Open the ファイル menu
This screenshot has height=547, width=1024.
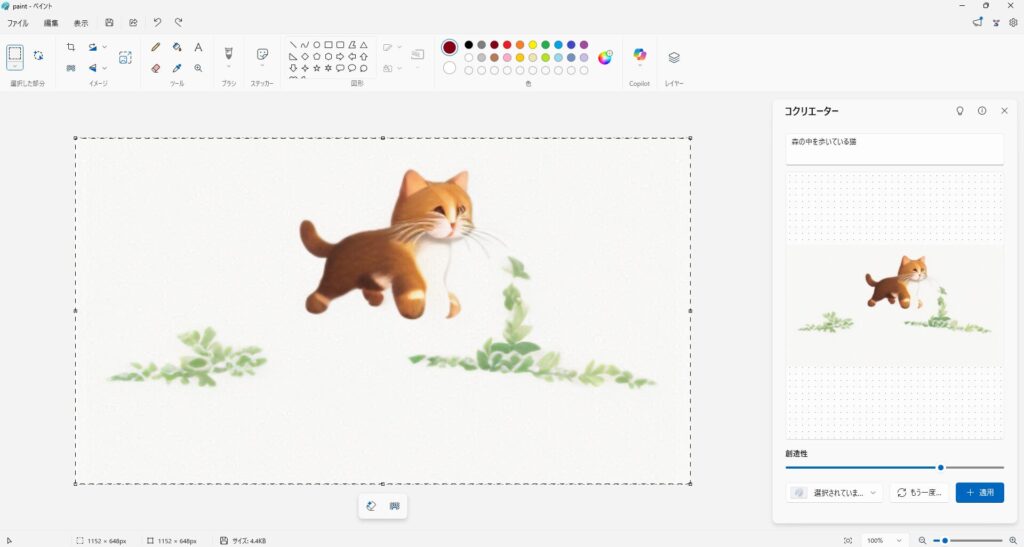coord(18,22)
